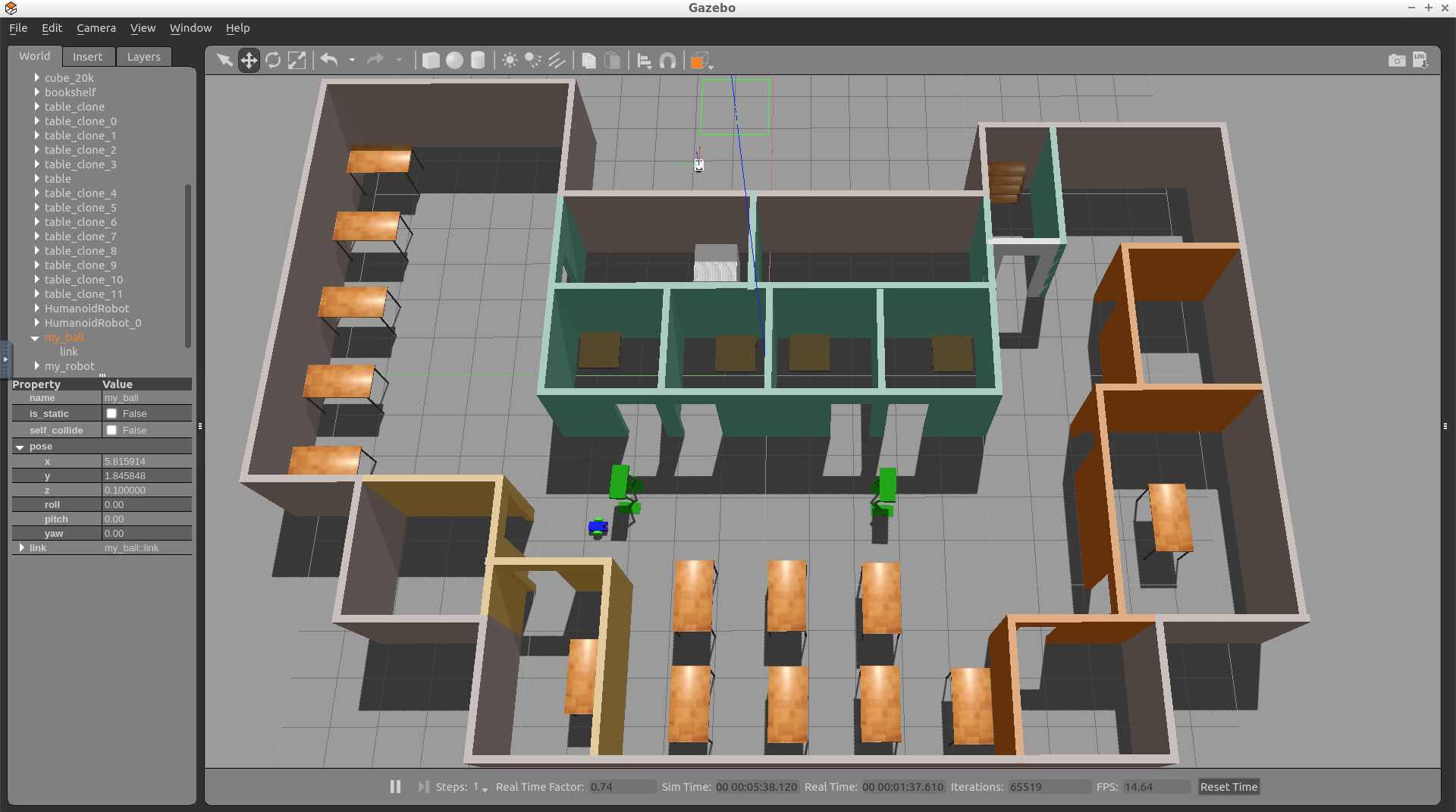Screen dimensions: 1456x812
Task: Toggle the is_static checkbox
Action: click(x=111, y=414)
